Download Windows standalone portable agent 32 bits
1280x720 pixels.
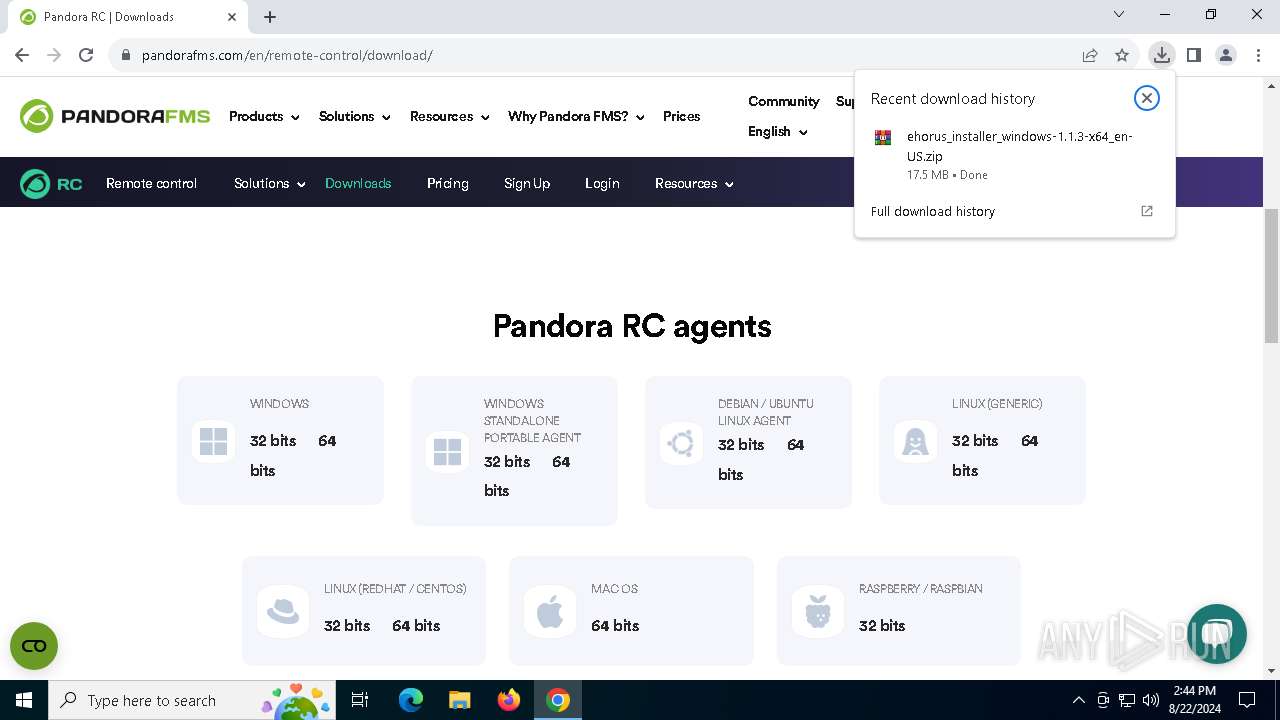point(507,462)
